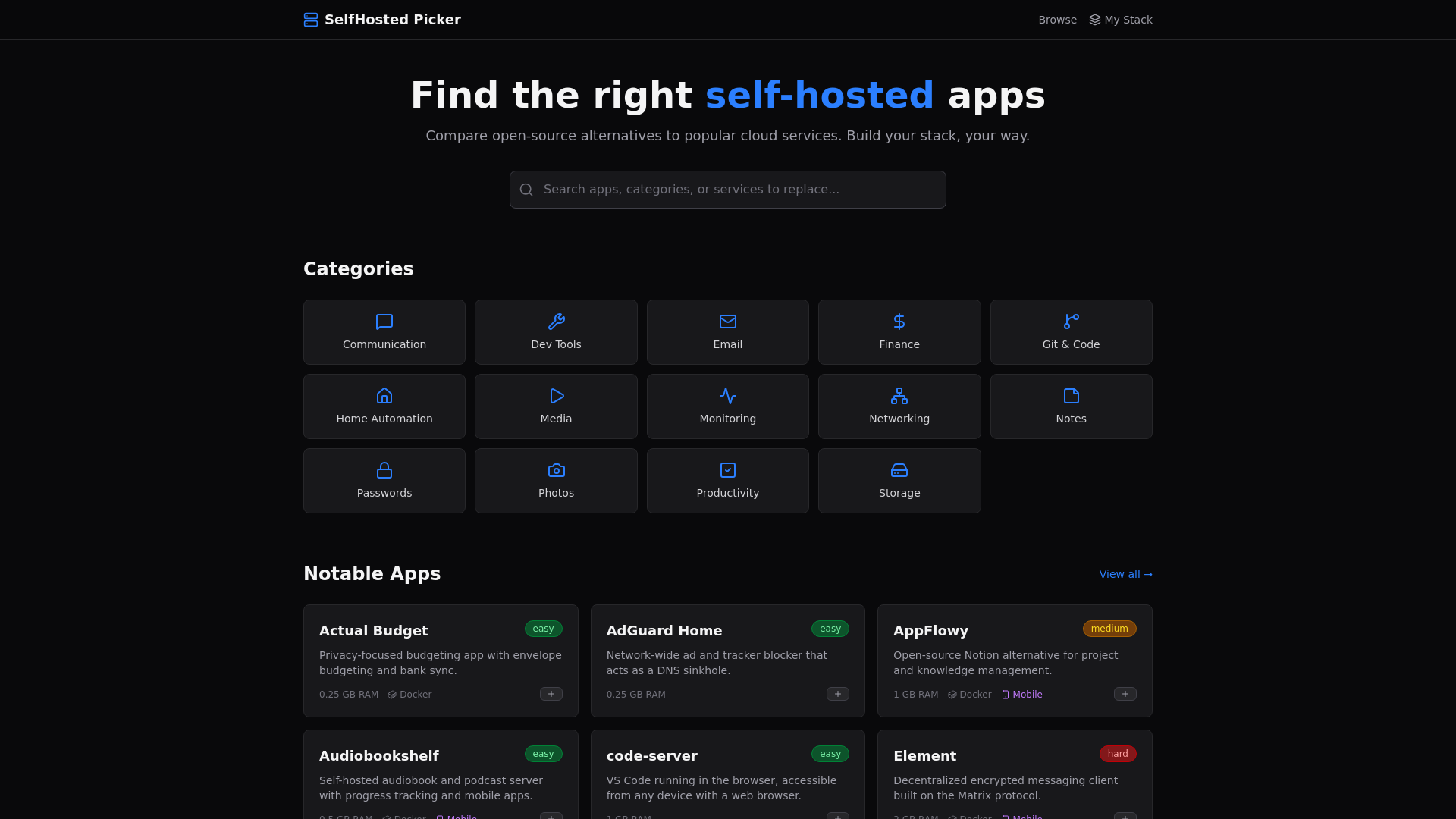Click the SelfHosted Picker server logo icon
Screen dimensions: 1456x819
coord(311,20)
